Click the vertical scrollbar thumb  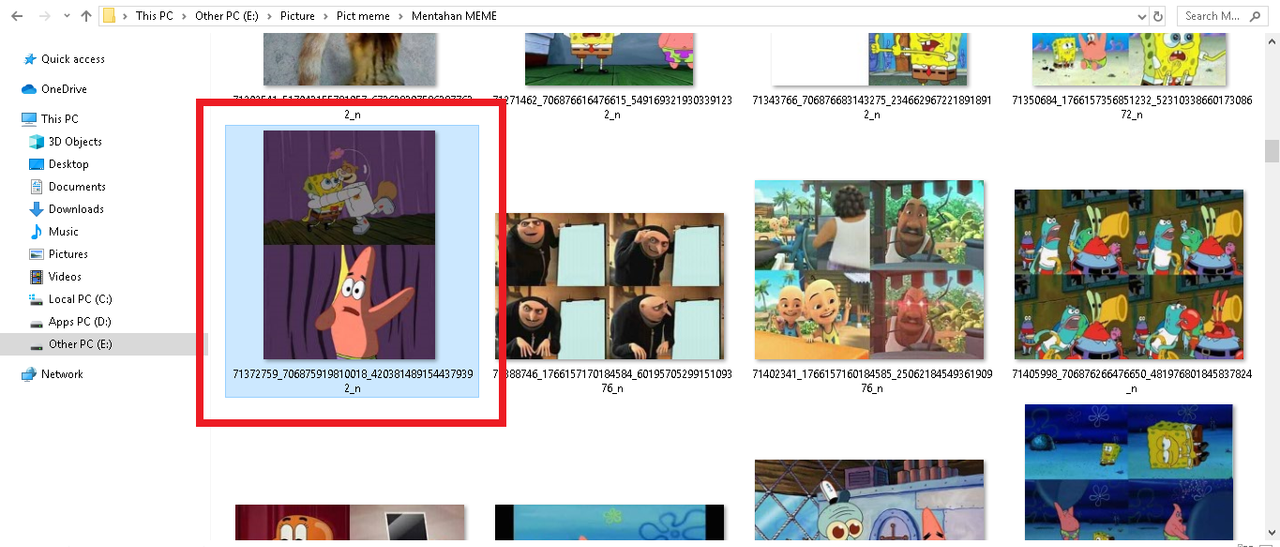(1272, 150)
